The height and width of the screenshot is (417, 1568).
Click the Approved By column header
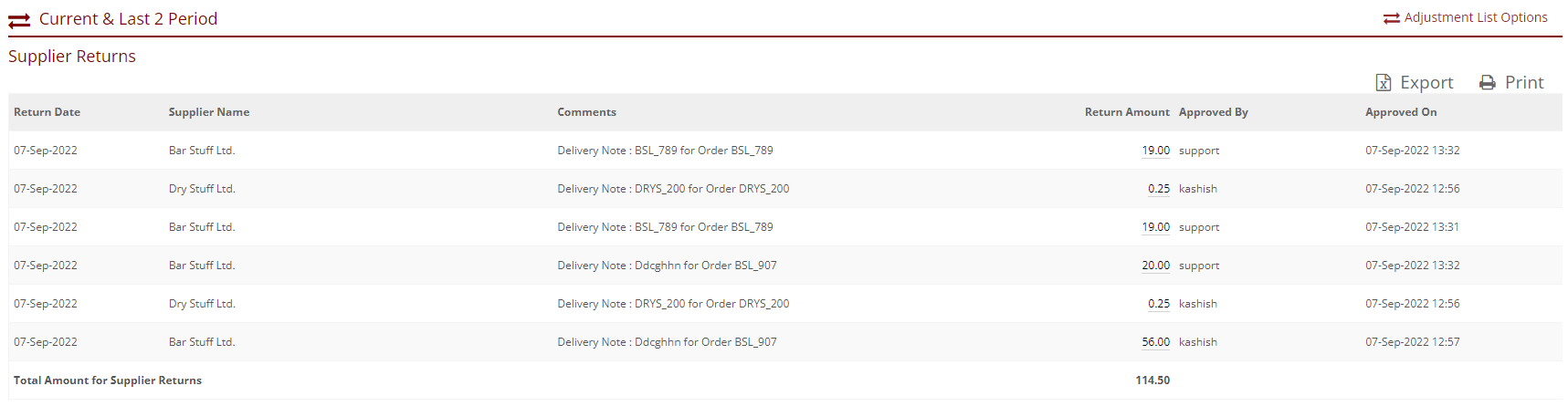pos(1213,112)
